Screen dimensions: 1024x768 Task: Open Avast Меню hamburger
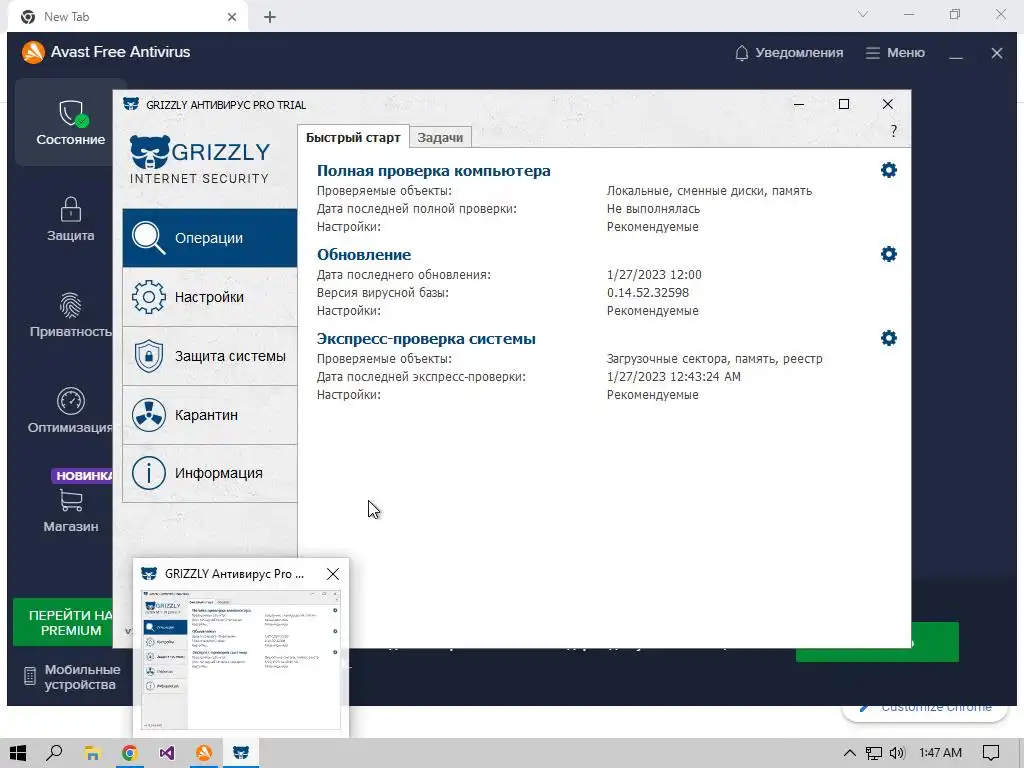tap(895, 53)
